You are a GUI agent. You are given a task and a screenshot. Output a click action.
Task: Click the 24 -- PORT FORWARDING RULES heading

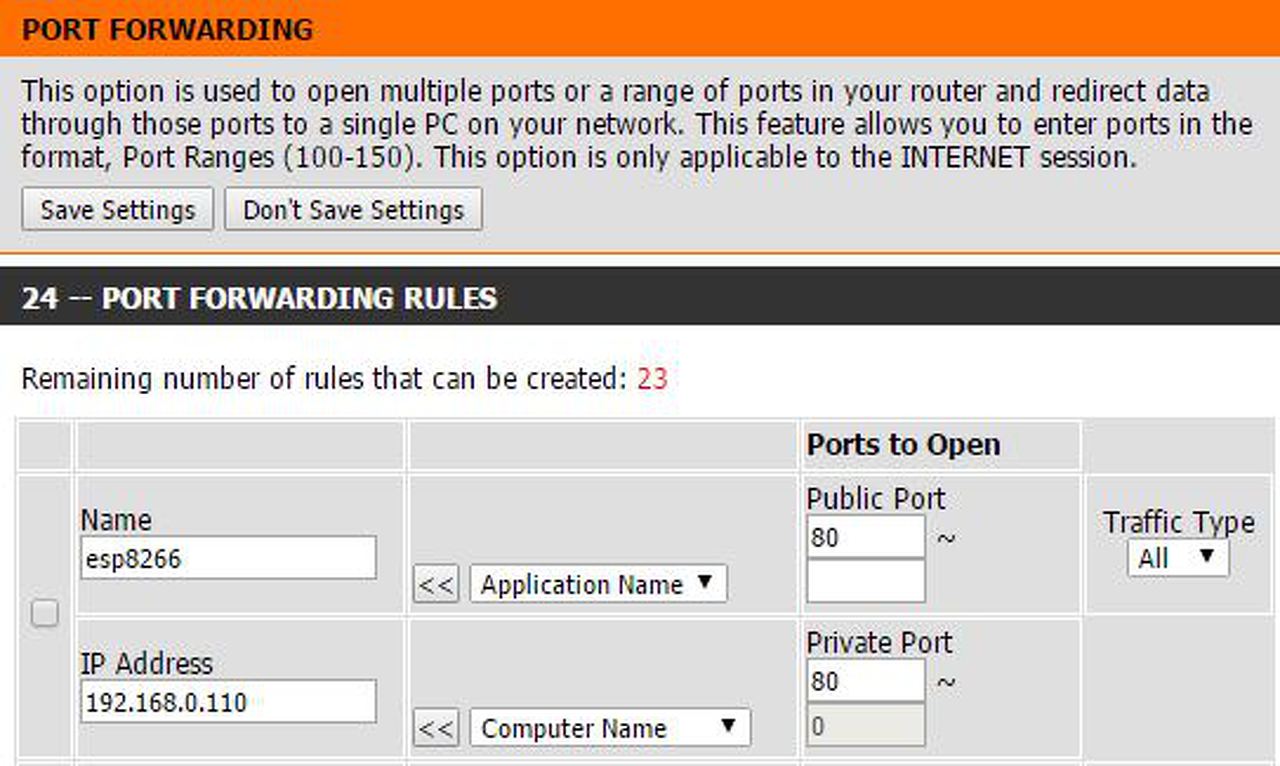[259, 298]
